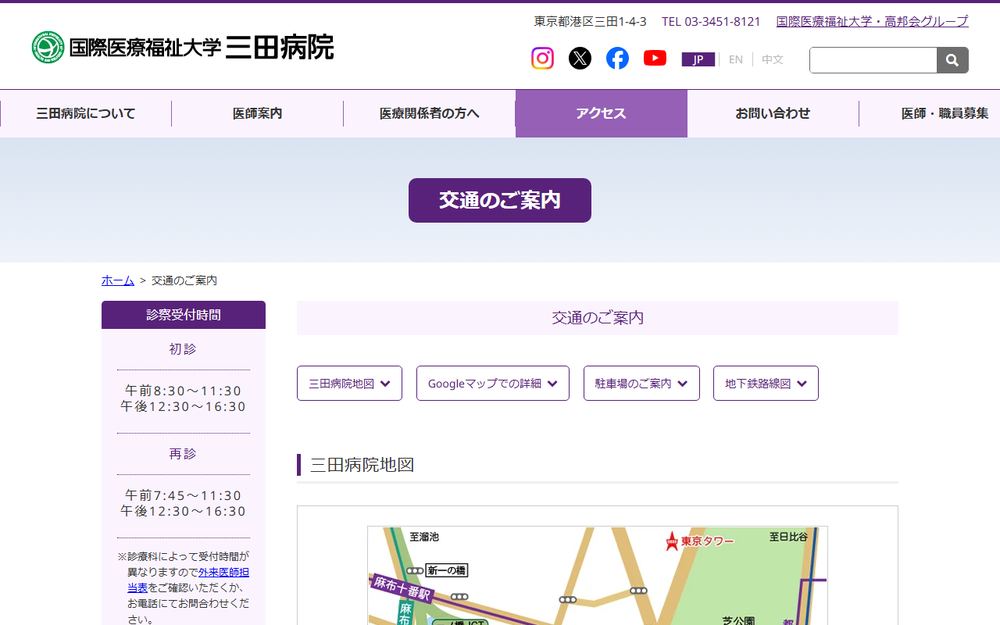Open the 医療関係者の方へ menu item
Screen dimensions: 1000x625
click(x=429, y=114)
